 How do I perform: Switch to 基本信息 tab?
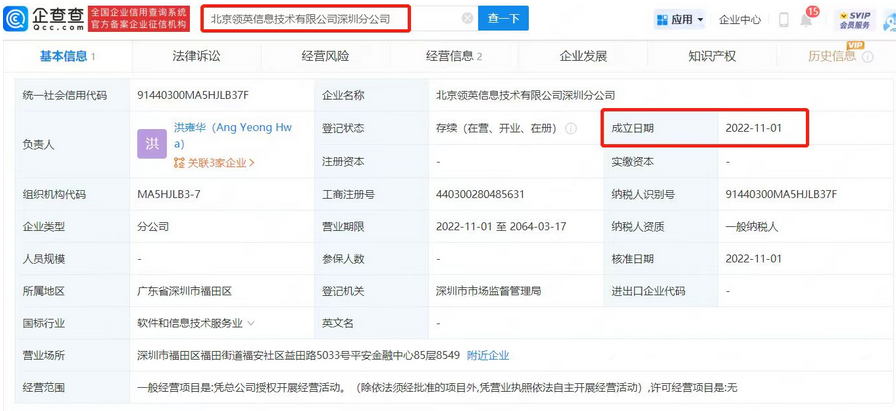tap(67, 56)
